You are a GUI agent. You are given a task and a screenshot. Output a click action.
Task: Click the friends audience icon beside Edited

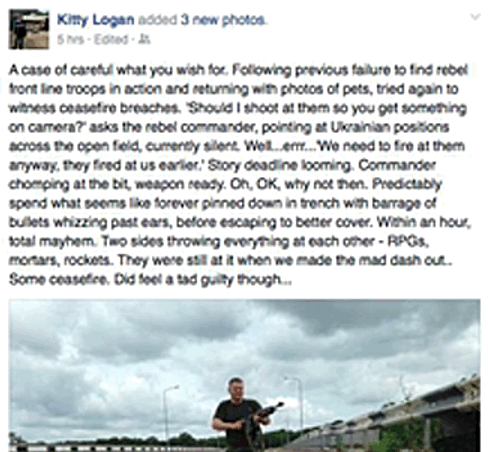tap(144, 40)
